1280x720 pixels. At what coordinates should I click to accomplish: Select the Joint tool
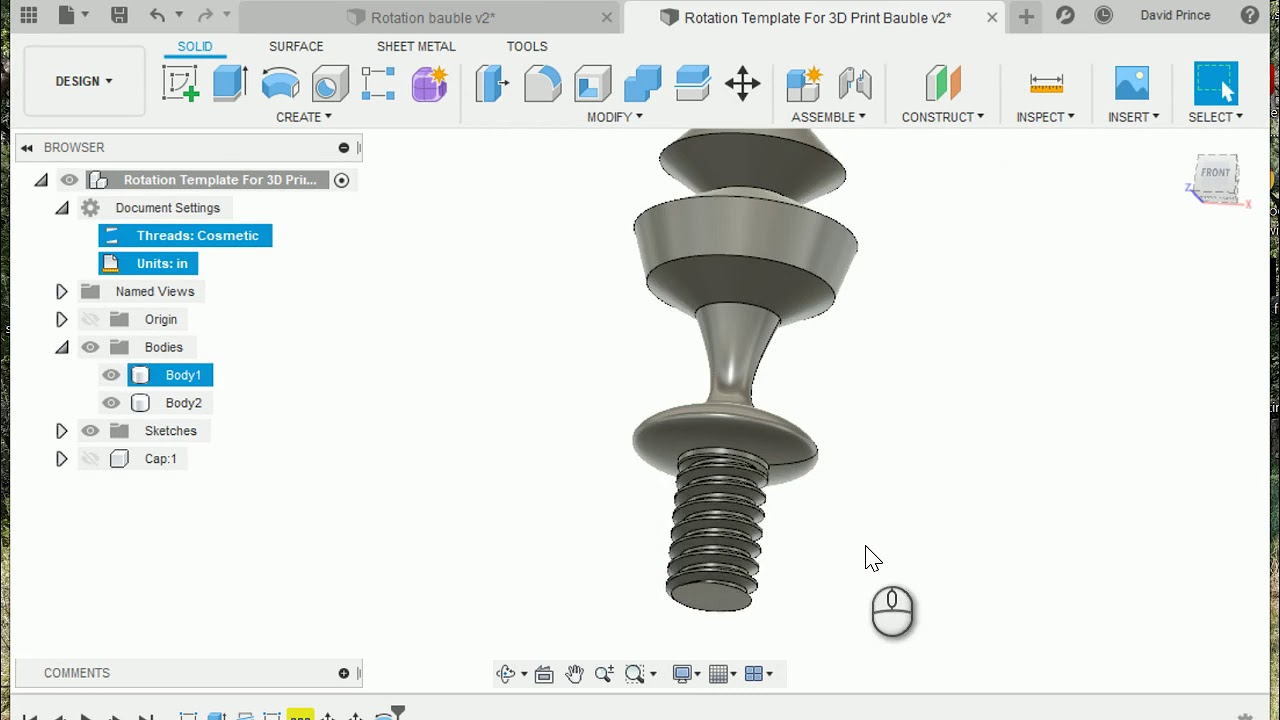(x=855, y=83)
